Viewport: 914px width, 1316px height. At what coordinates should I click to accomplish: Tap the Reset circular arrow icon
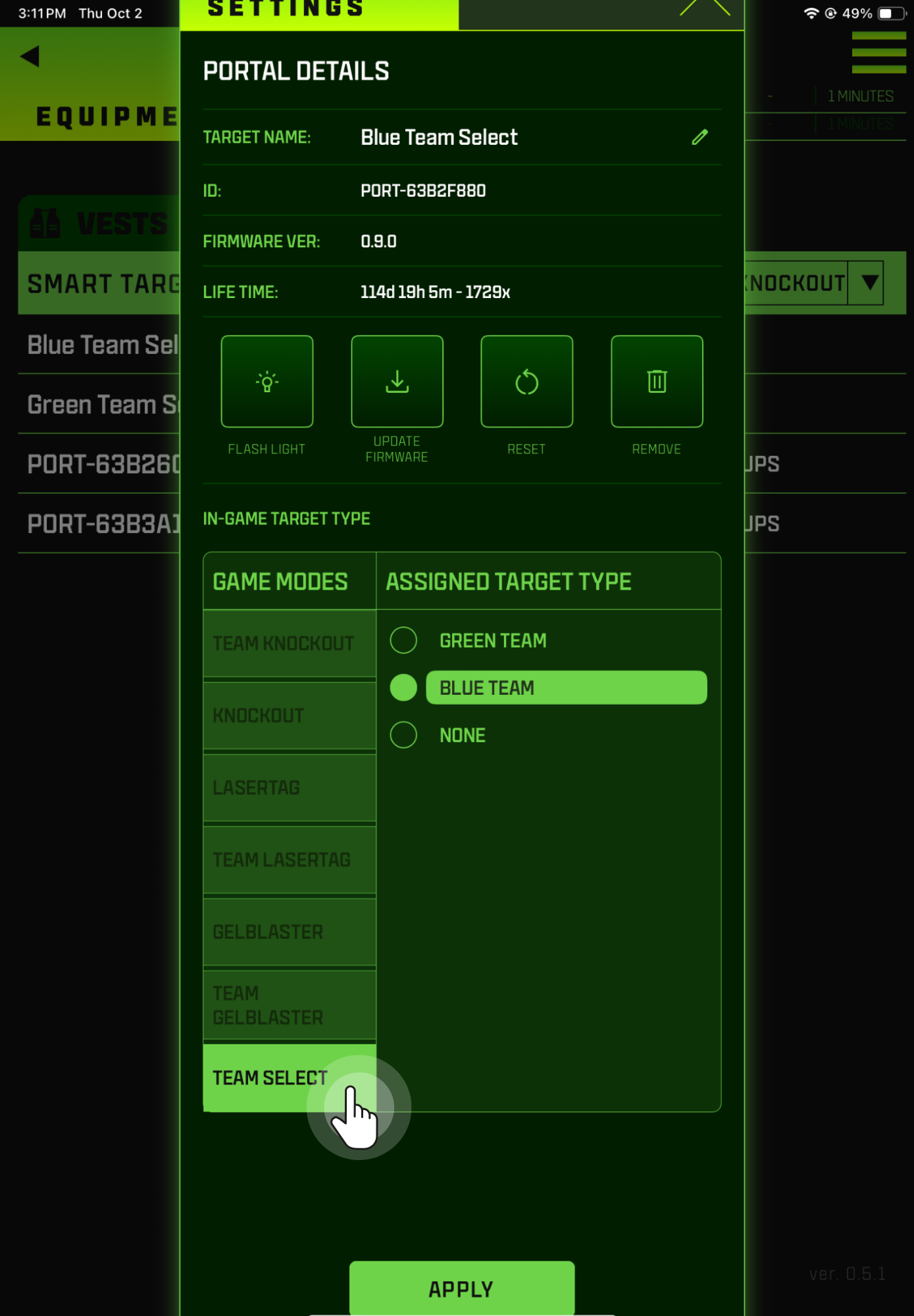tap(526, 382)
